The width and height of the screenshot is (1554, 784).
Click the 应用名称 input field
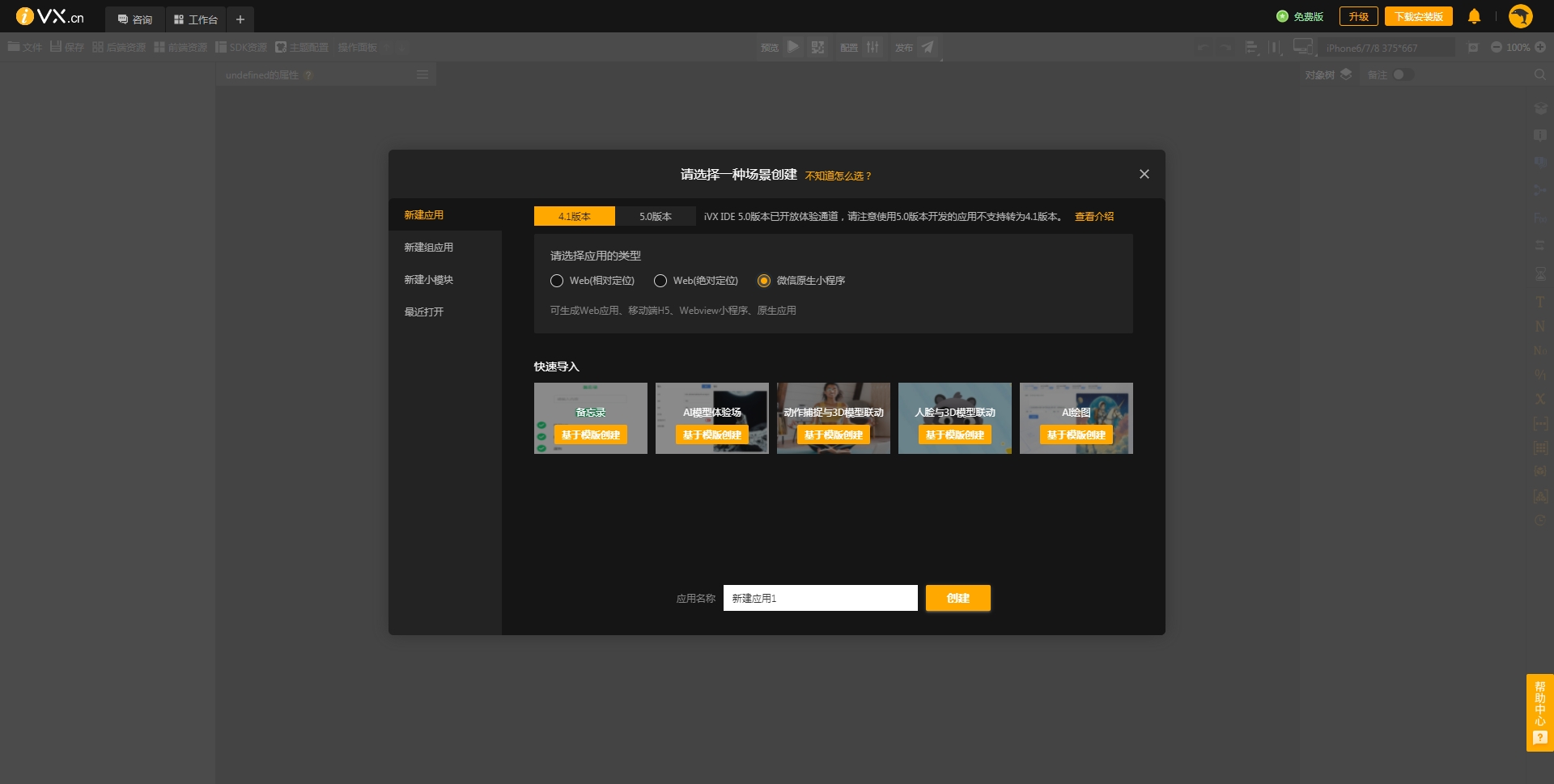pos(821,598)
